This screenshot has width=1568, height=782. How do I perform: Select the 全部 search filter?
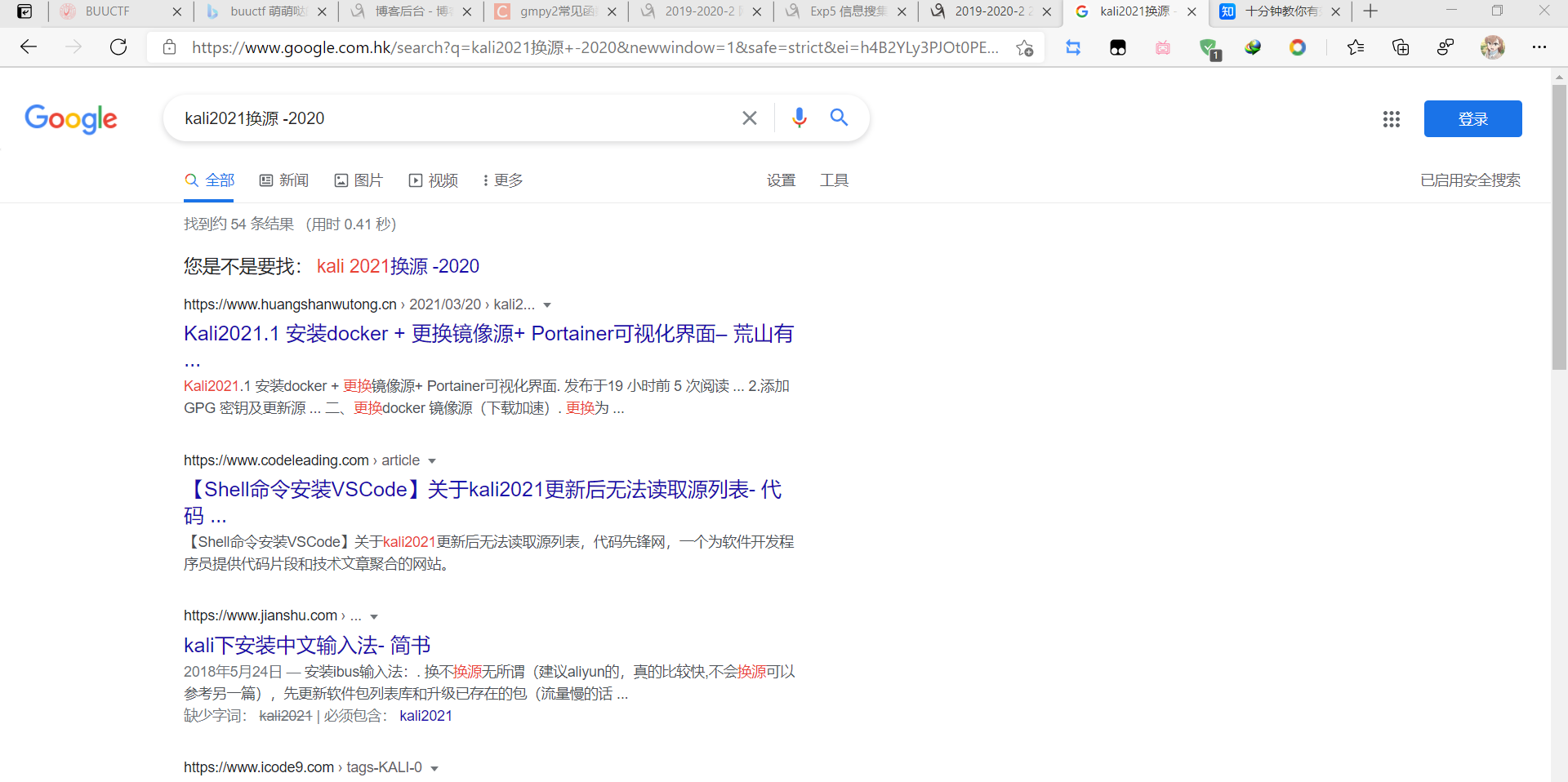point(209,180)
